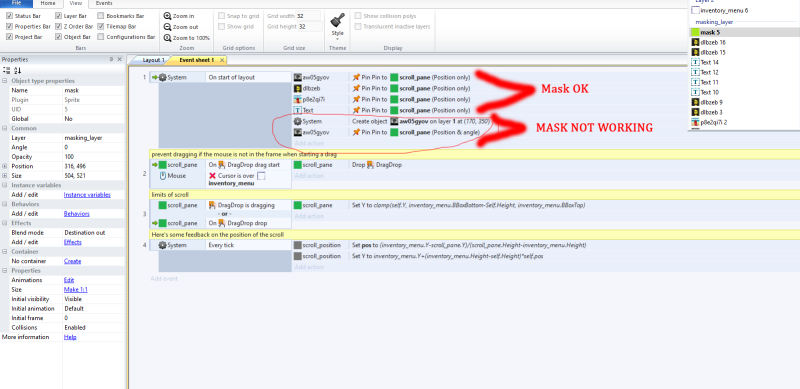The width and height of the screenshot is (800, 389).
Task: Click the Make 1:1 size link
Action: pyautogui.click(x=76, y=289)
